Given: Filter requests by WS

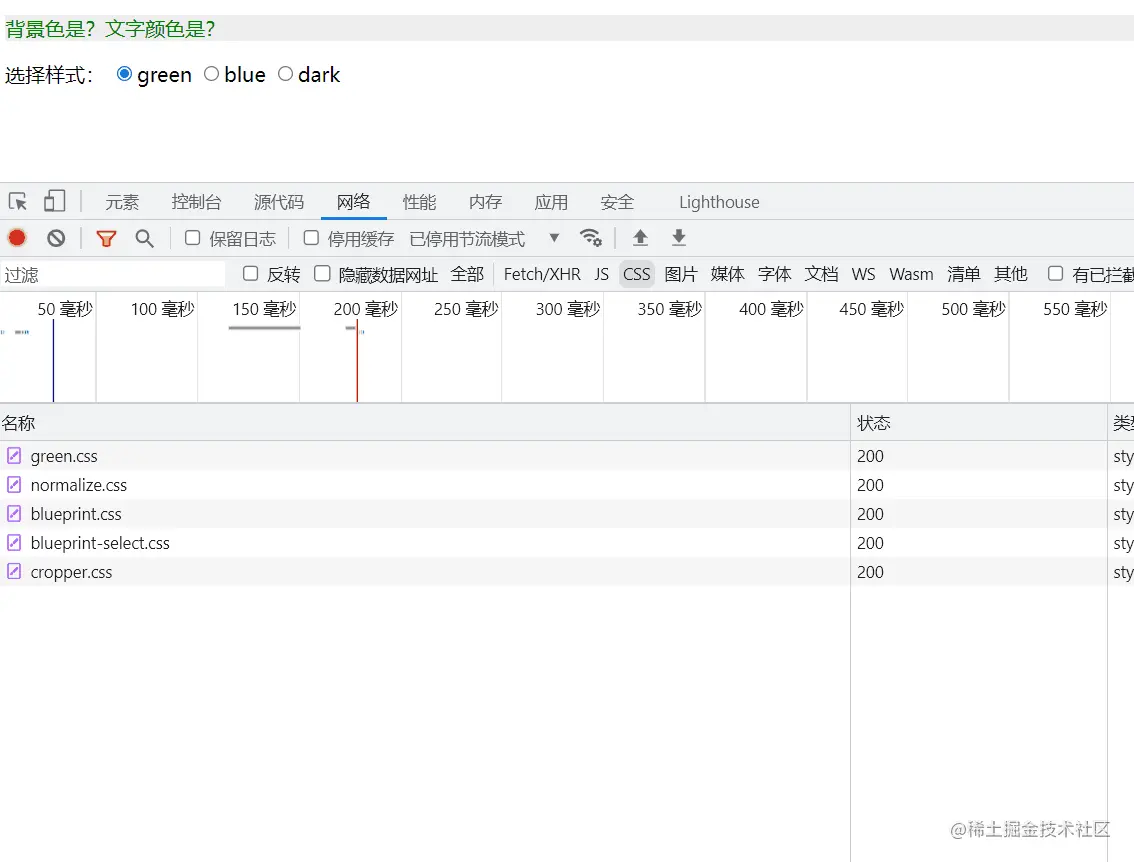Looking at the screenshot, I should click(864, 274).
